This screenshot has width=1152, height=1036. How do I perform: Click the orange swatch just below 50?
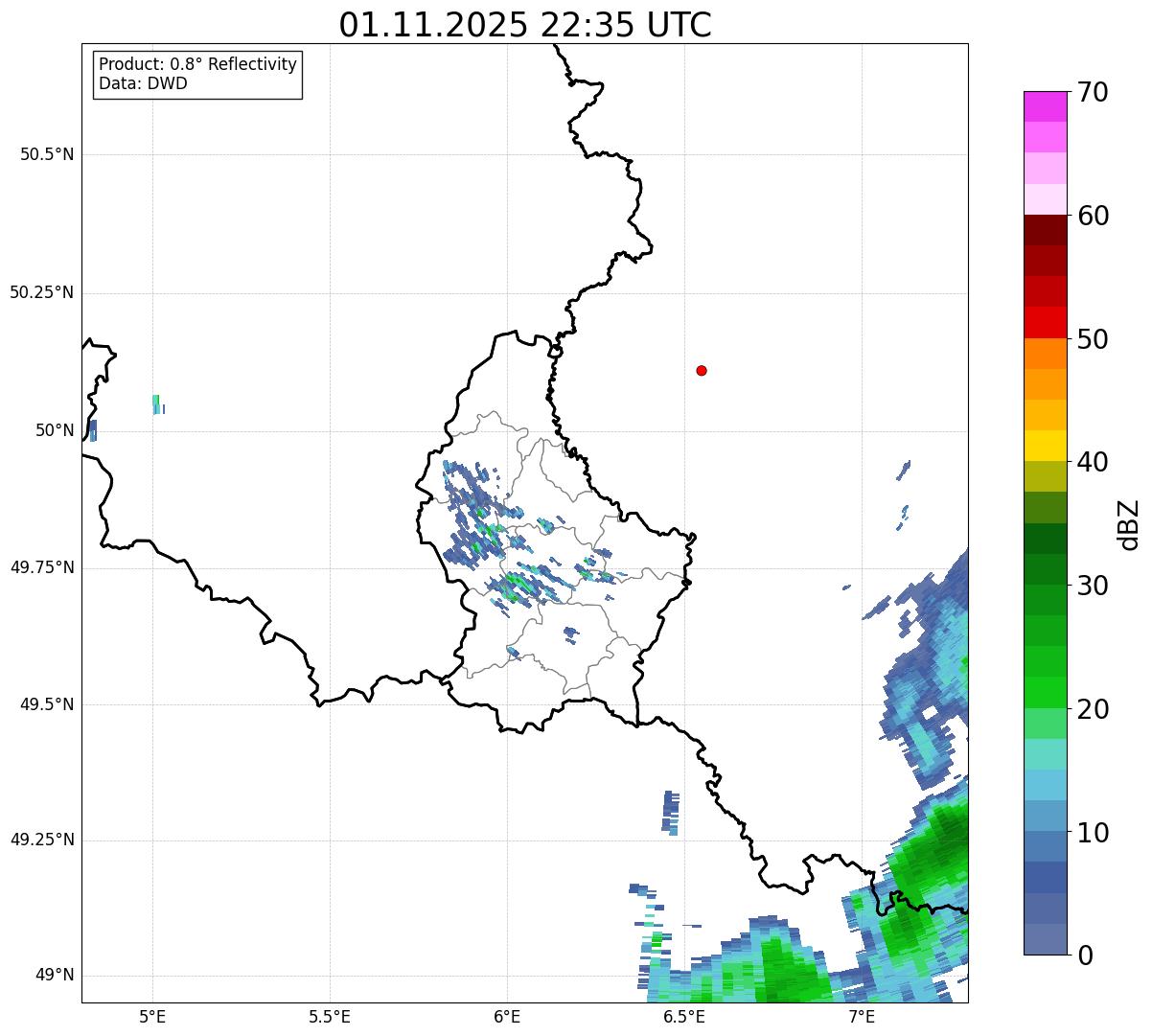[1045, 354]
